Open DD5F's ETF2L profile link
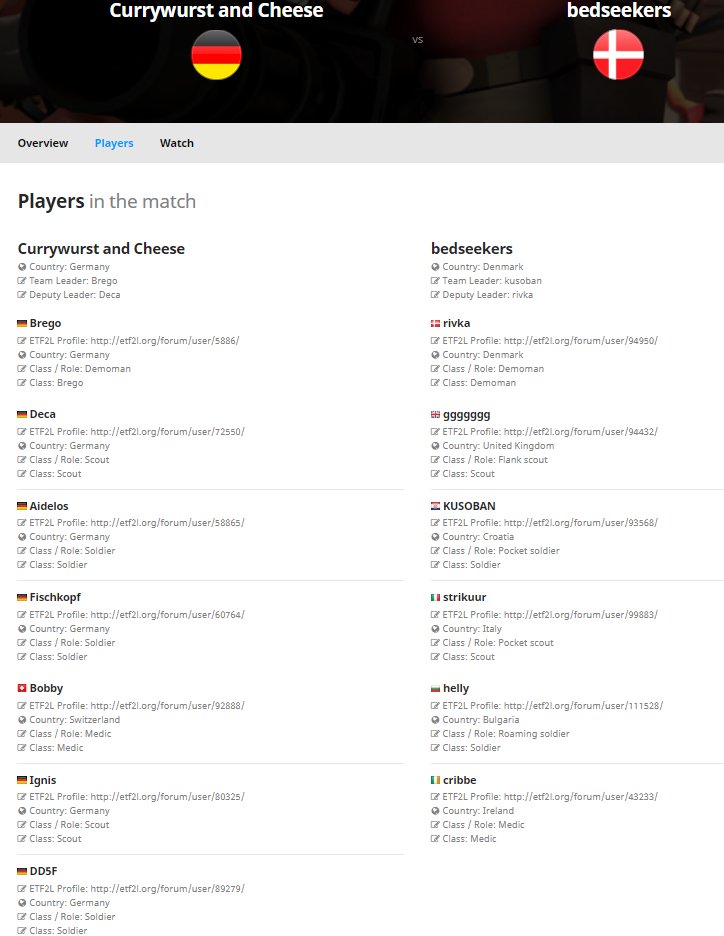The width and height of the screenshot is (724, 936). 167,889
